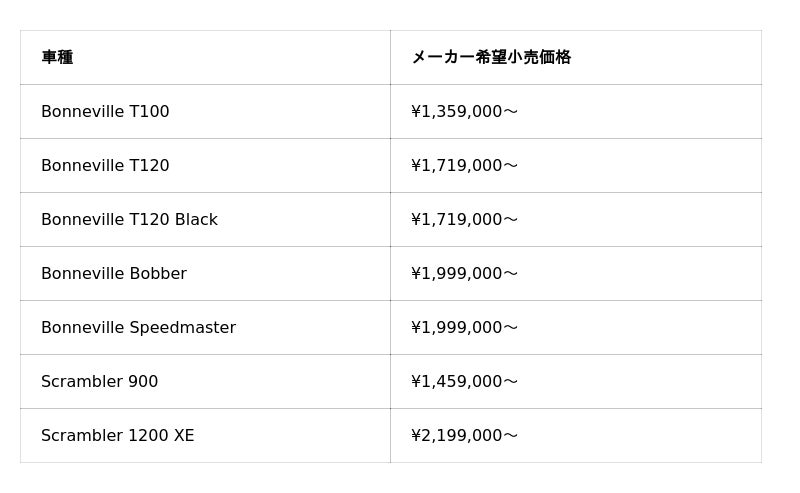Click the 車種 column header
Viewport: 800px width, 493px height.
point(57,58)
